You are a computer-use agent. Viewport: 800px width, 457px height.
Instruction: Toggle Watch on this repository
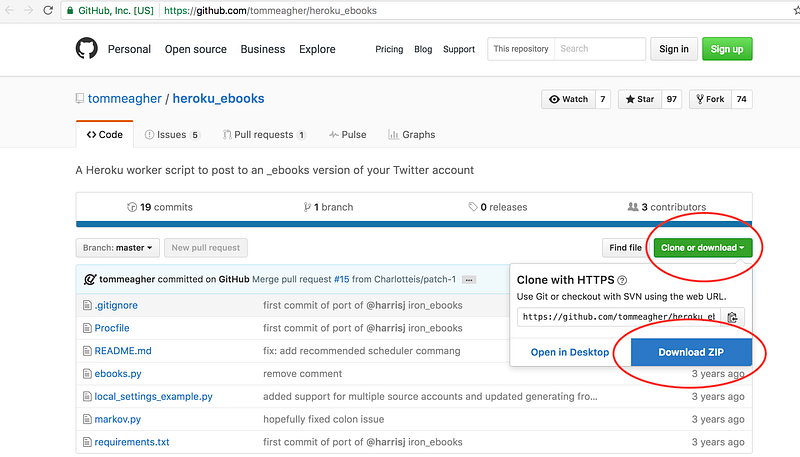pos(567,99)
